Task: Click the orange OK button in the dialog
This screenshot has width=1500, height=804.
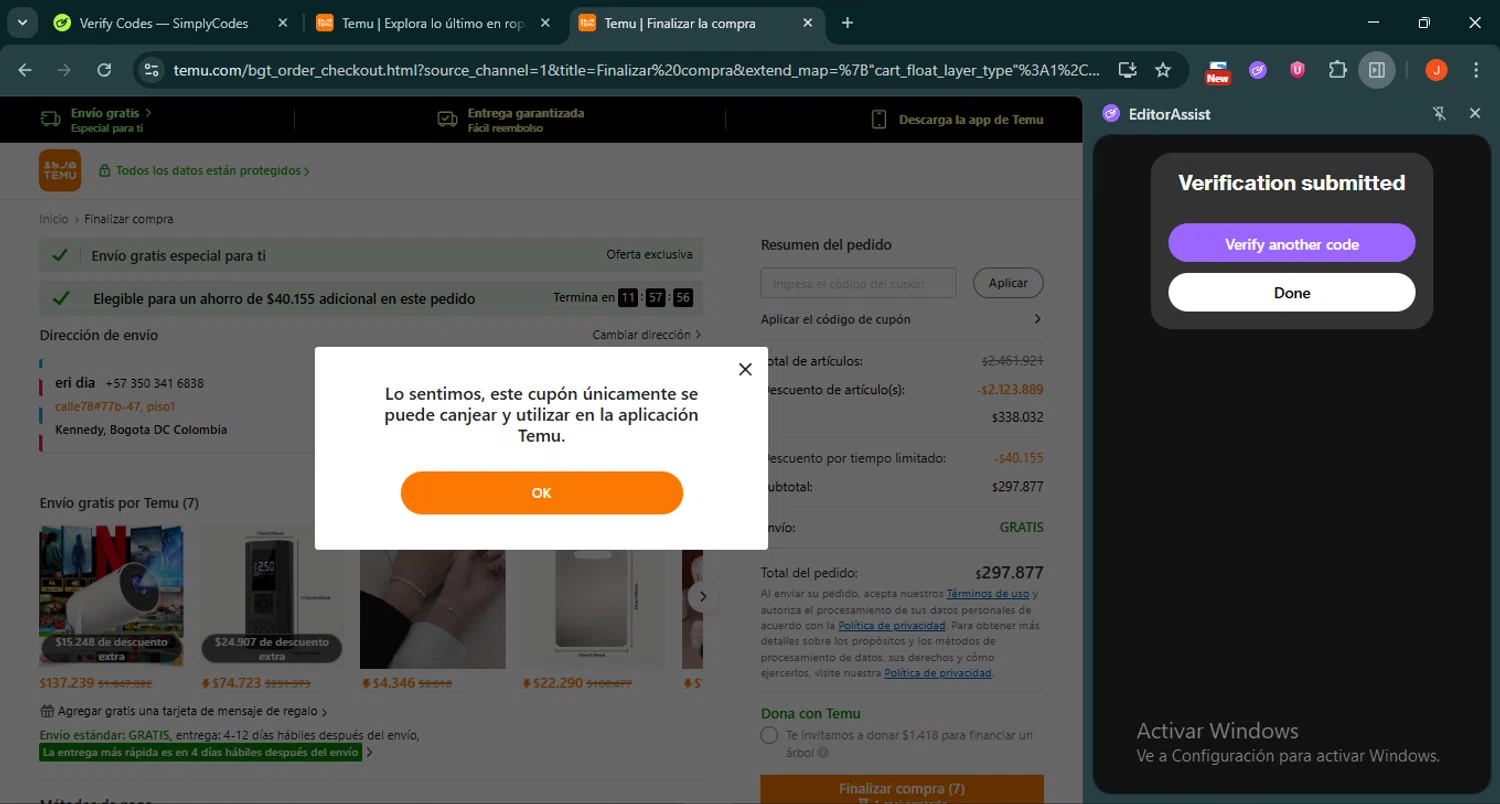Action: (x=541, y=493)
